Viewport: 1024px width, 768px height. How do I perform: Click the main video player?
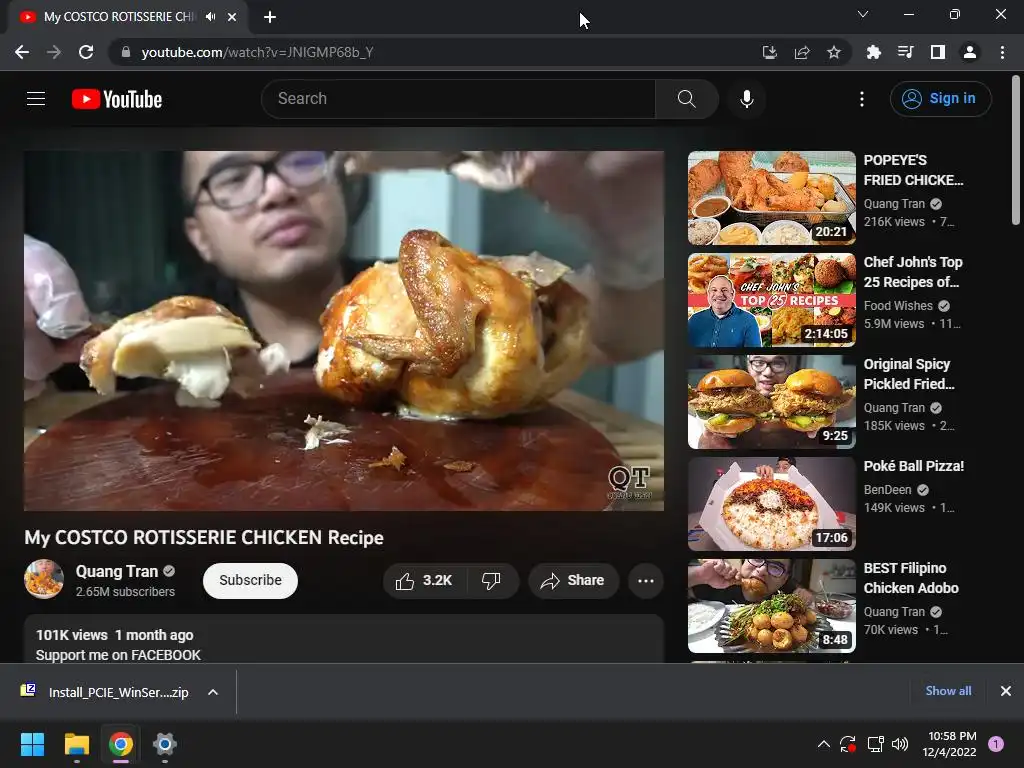click(x=344, y=330)
